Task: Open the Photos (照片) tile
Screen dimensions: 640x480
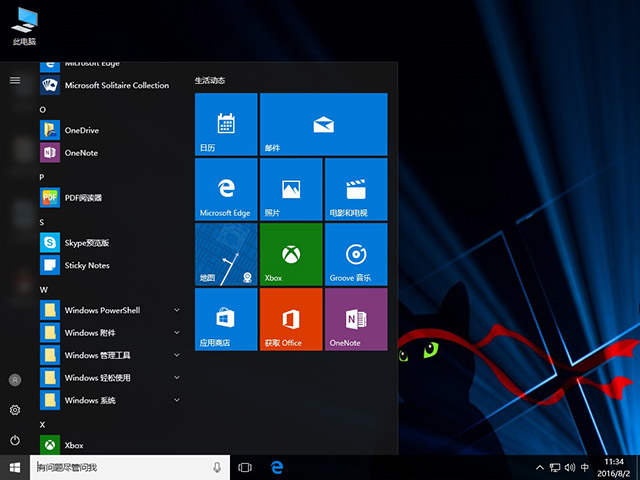Action: [290, 189]
